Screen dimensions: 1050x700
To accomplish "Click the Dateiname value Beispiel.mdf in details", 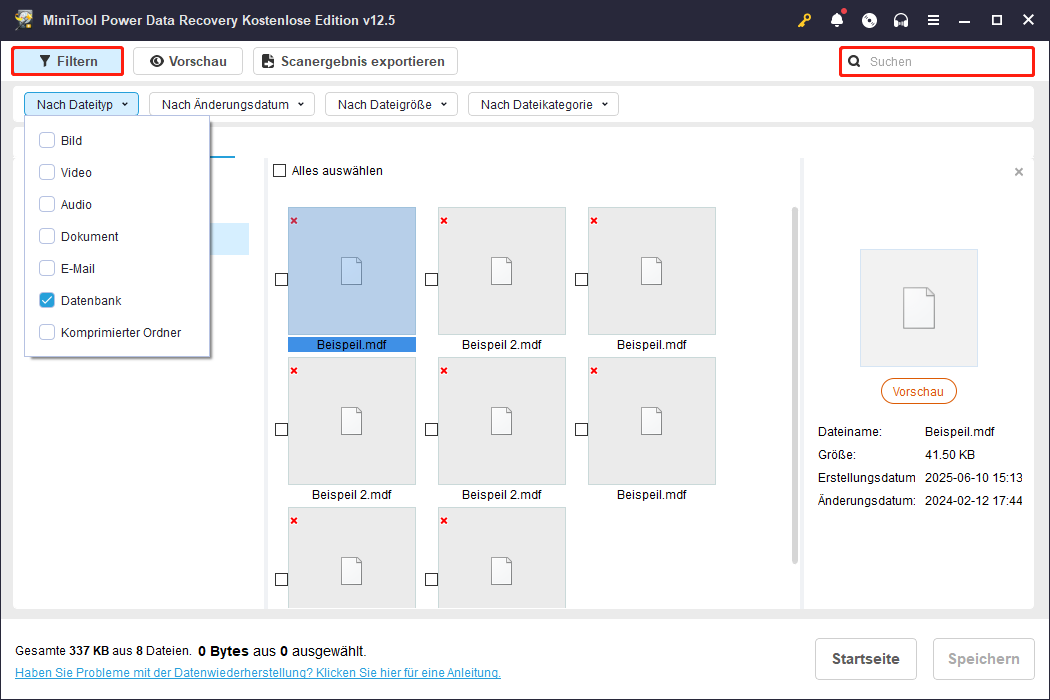I will click(x=959, y=432).
